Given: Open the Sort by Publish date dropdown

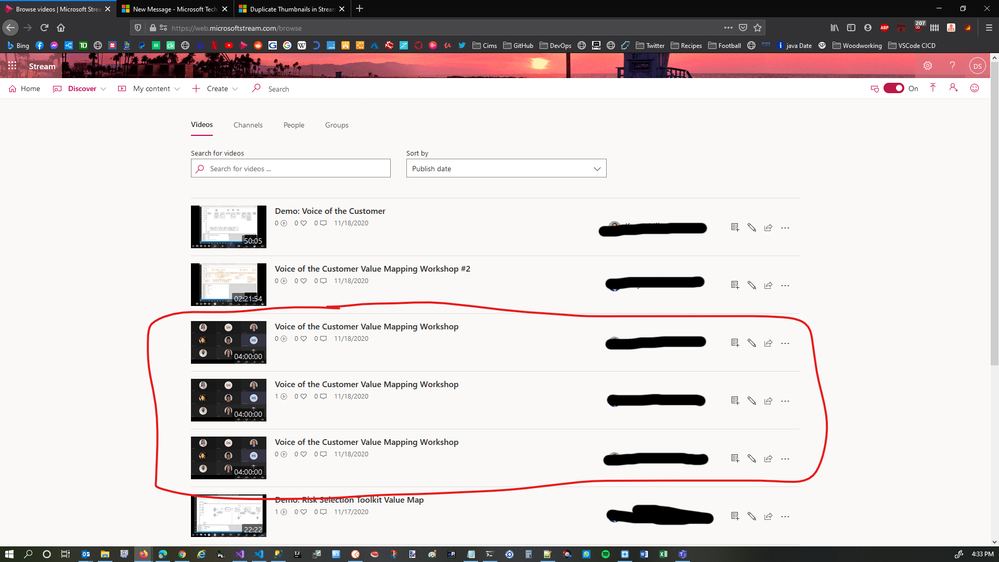Looking at the screenshot, I should [506, 168].
